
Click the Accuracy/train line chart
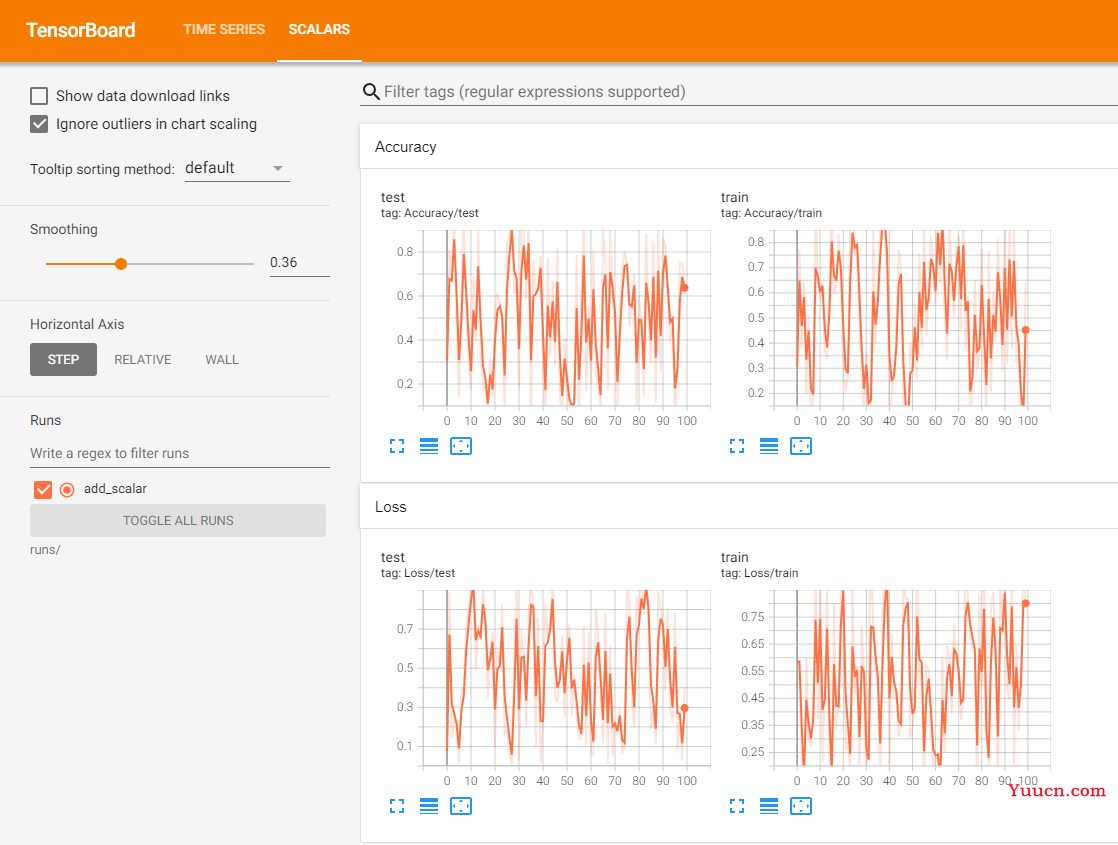coord(912,318)
